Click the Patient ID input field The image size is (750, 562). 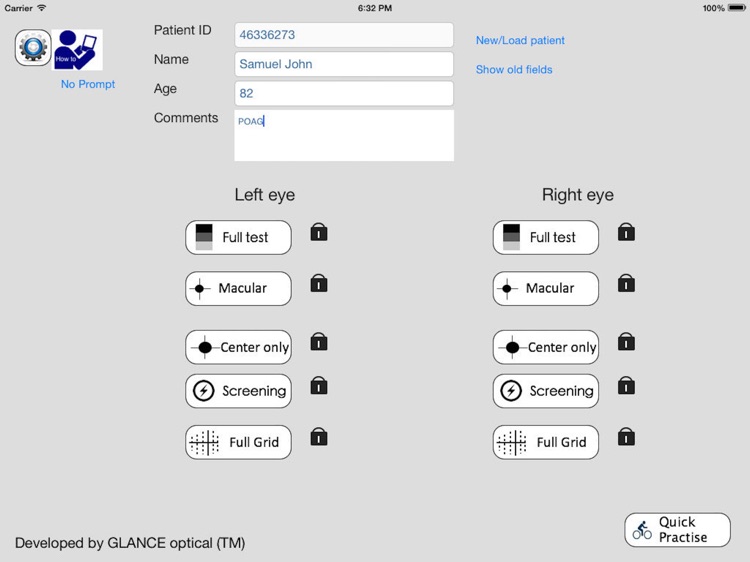[x=344, y=35]
